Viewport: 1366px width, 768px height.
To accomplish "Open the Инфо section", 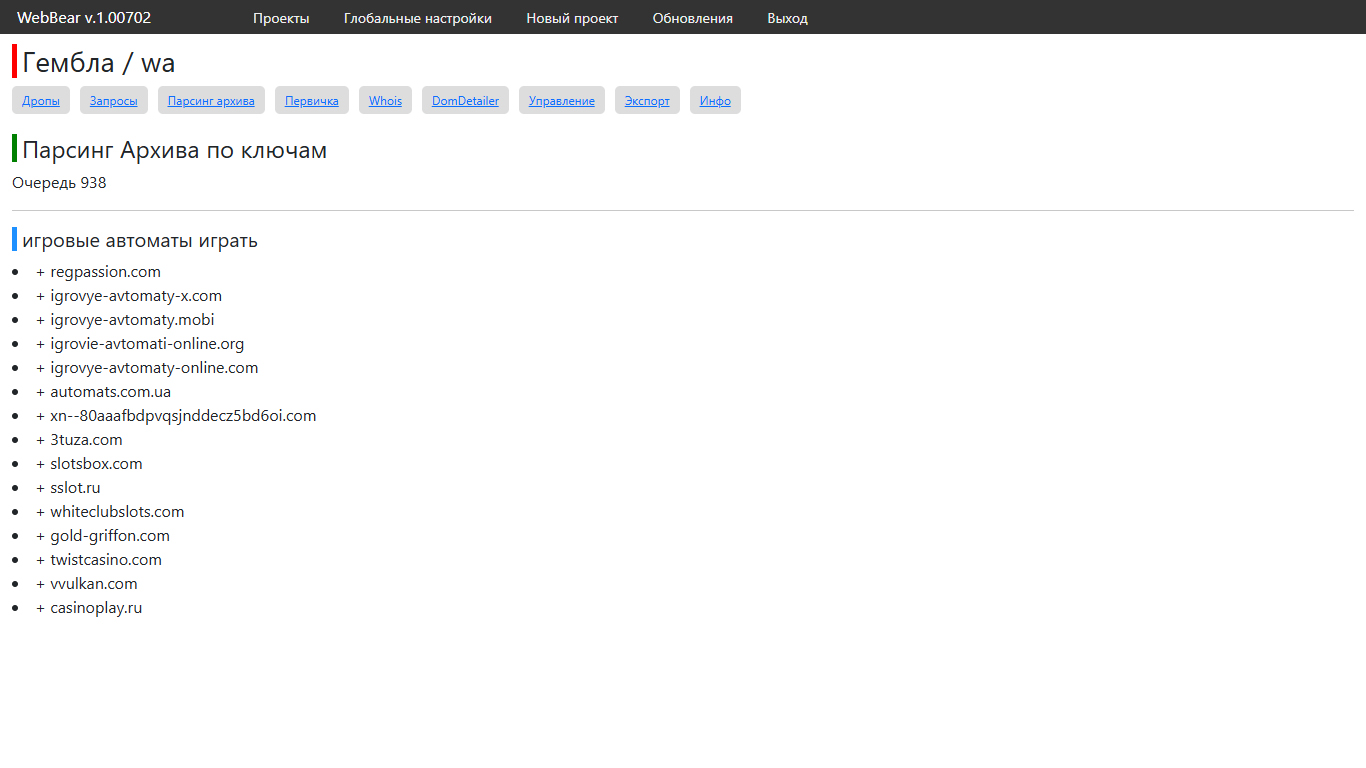I will coord(715,101).
